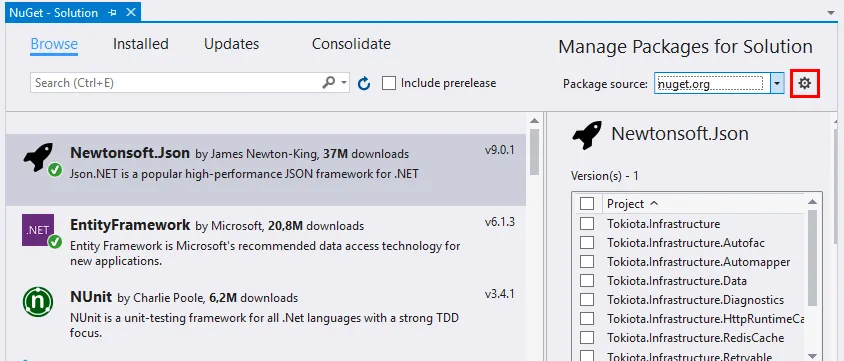Click the Tokiota.Infrastructure.Data project name

point(677,281)
